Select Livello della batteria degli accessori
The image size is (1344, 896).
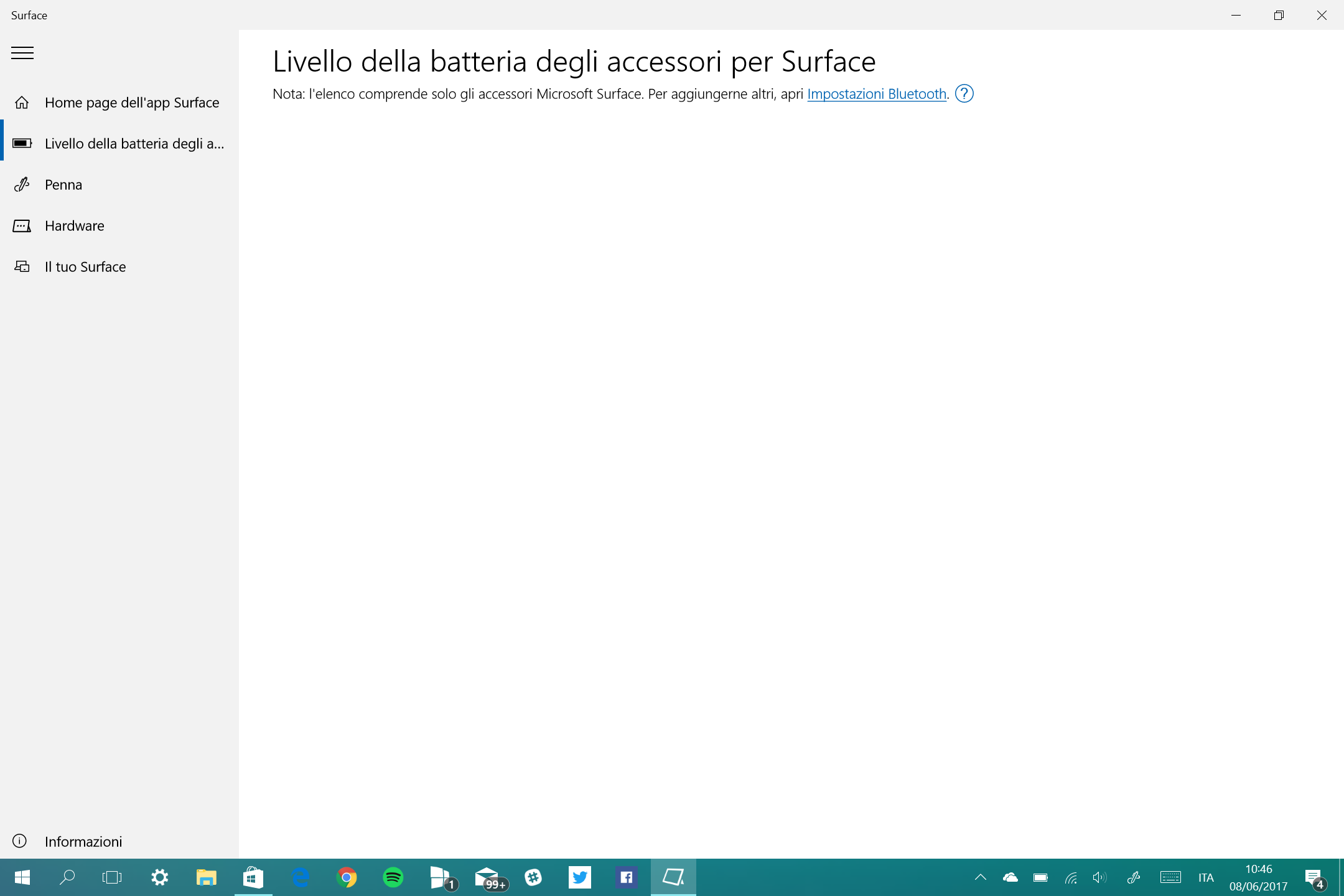pyautogui.click(x=119, y=144)
